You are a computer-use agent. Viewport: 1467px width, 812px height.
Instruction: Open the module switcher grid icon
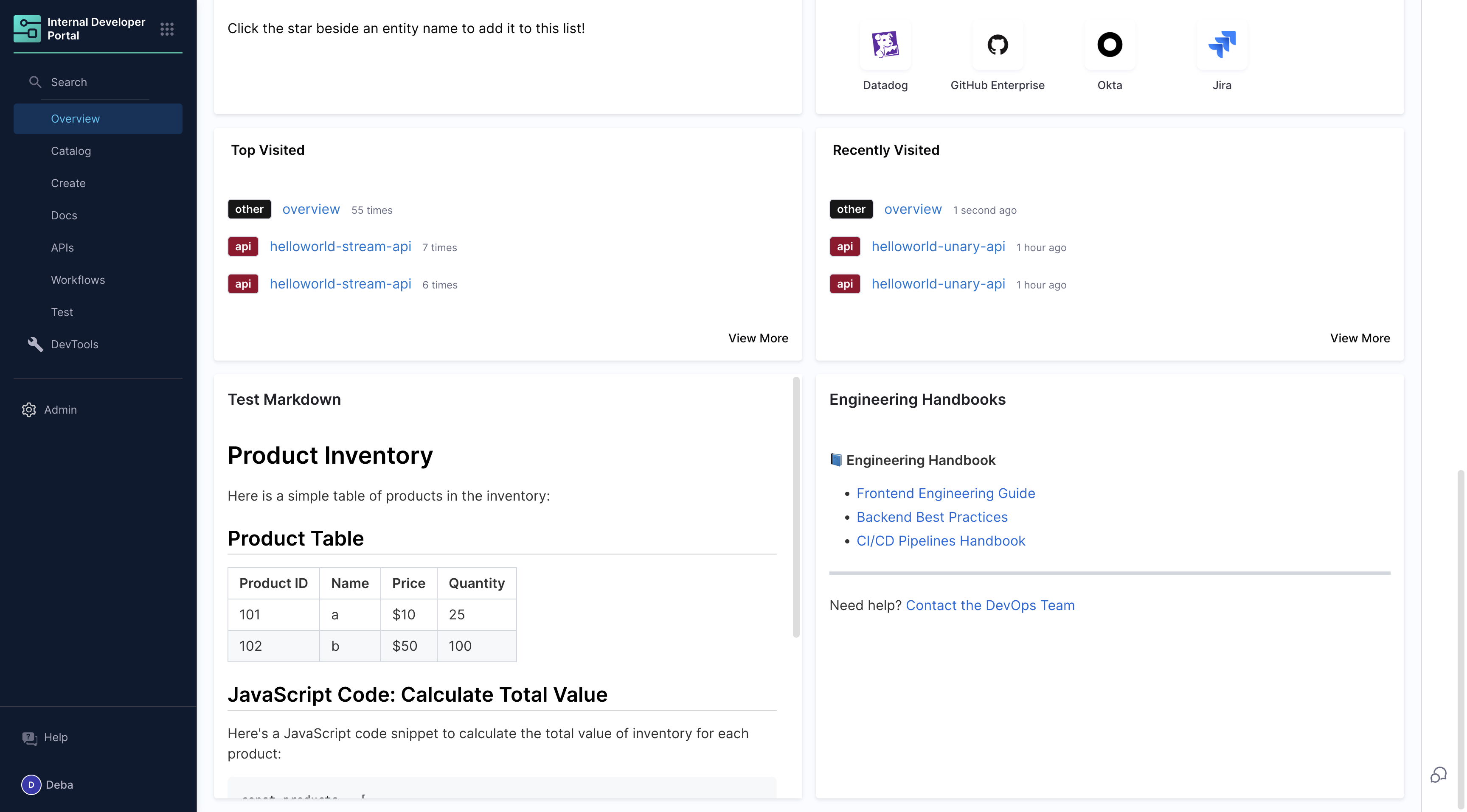pos(167,29)
